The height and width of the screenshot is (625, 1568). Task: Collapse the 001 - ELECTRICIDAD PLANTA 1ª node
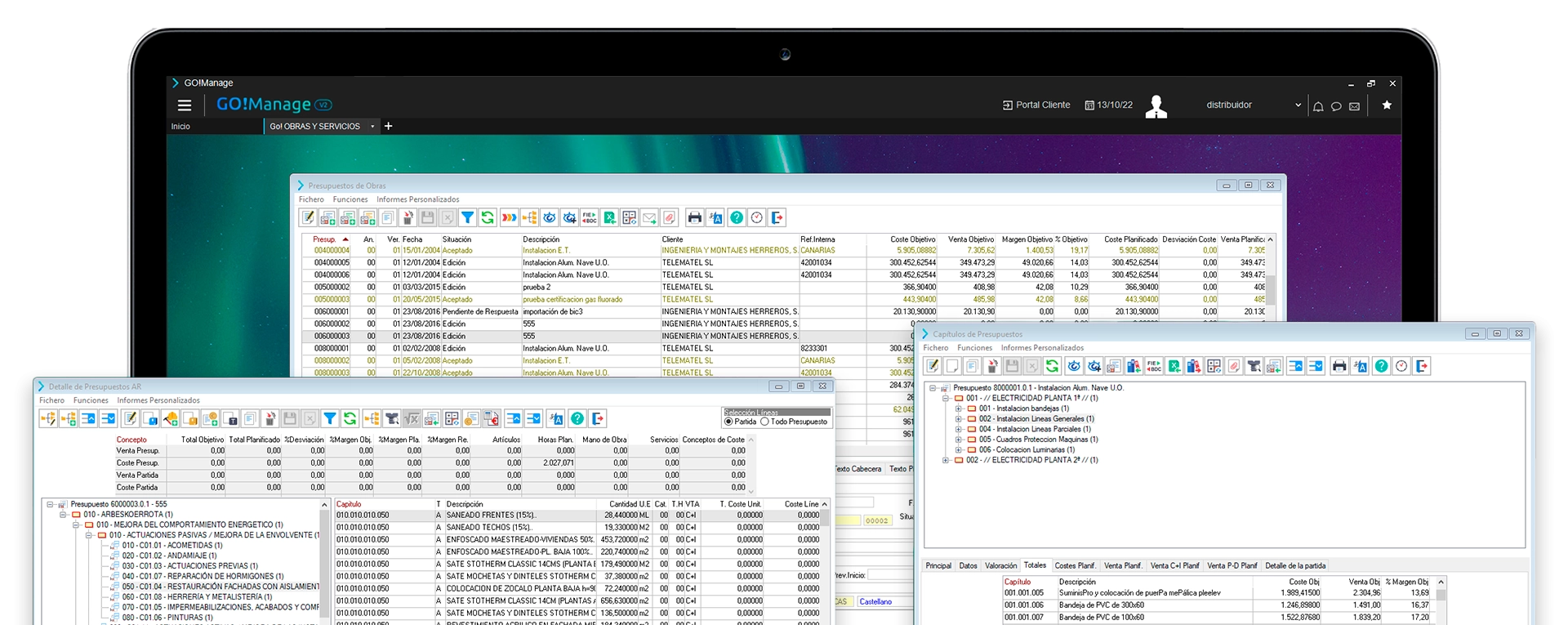tap(946, 399)
